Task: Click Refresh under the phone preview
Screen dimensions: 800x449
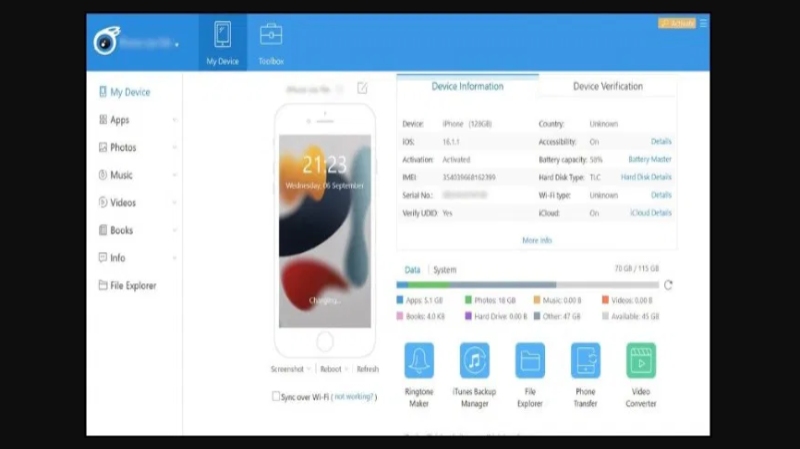Action: (x=368, y=369)
